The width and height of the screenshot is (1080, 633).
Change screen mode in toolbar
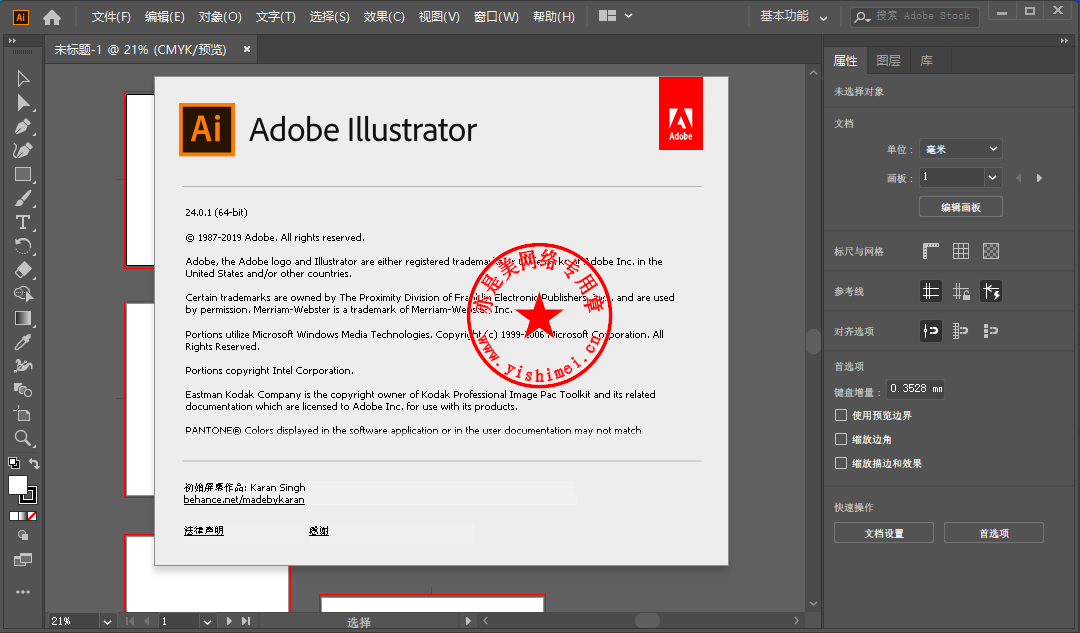(x=23, y=560)
